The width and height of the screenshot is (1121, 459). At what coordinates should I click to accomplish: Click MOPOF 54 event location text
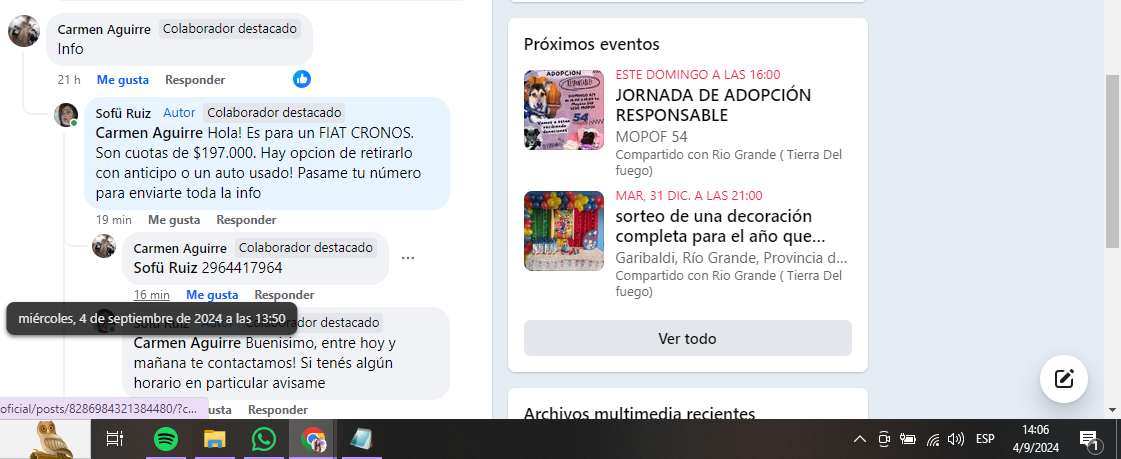coord(651,137)
